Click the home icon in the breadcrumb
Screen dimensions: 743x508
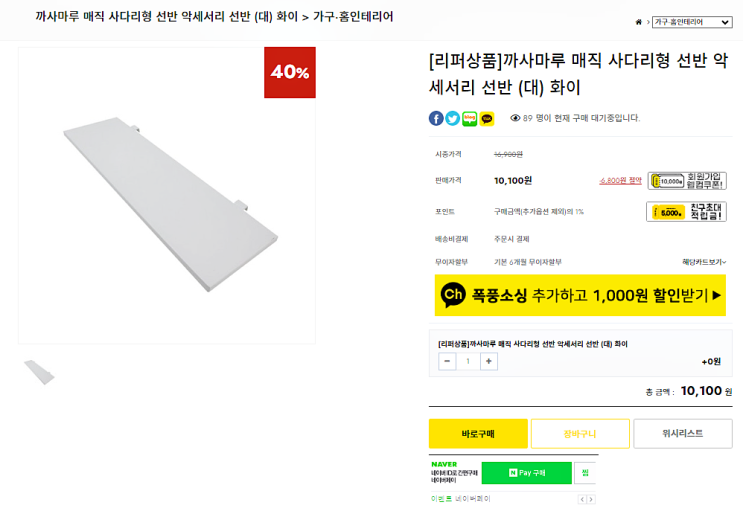point(639,22)
